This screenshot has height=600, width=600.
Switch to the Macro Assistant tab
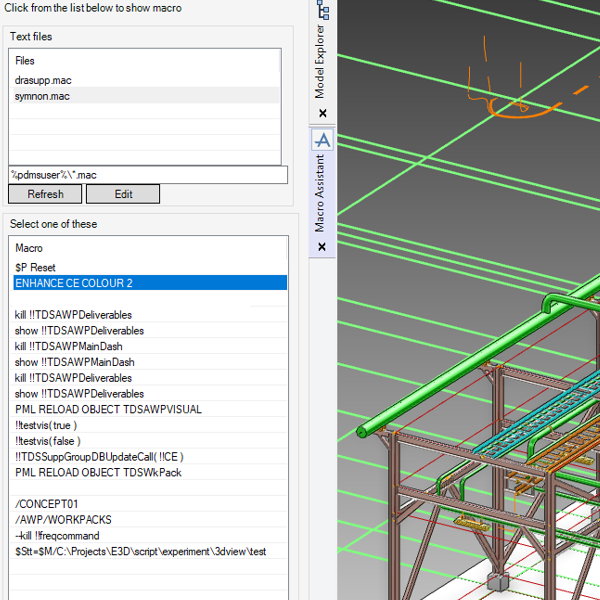point(320,193)
